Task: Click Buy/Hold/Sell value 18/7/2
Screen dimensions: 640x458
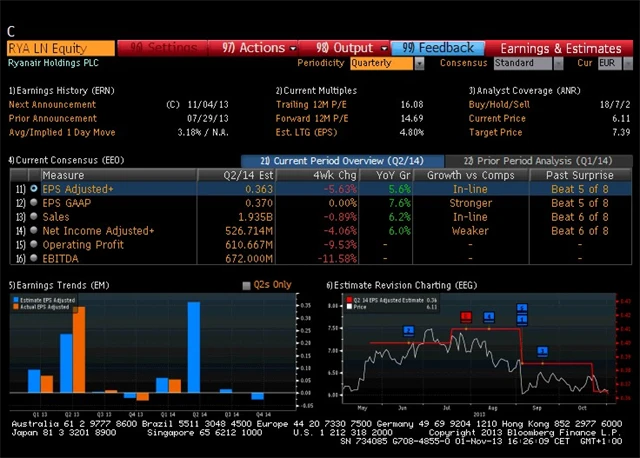Action: (615, 104)
